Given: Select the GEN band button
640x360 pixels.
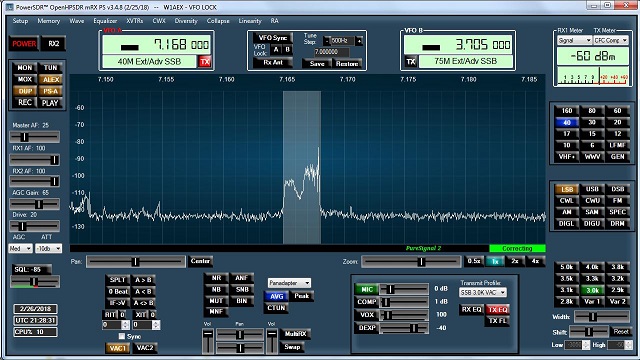Looking at the screenshot, I should (617, 156).
